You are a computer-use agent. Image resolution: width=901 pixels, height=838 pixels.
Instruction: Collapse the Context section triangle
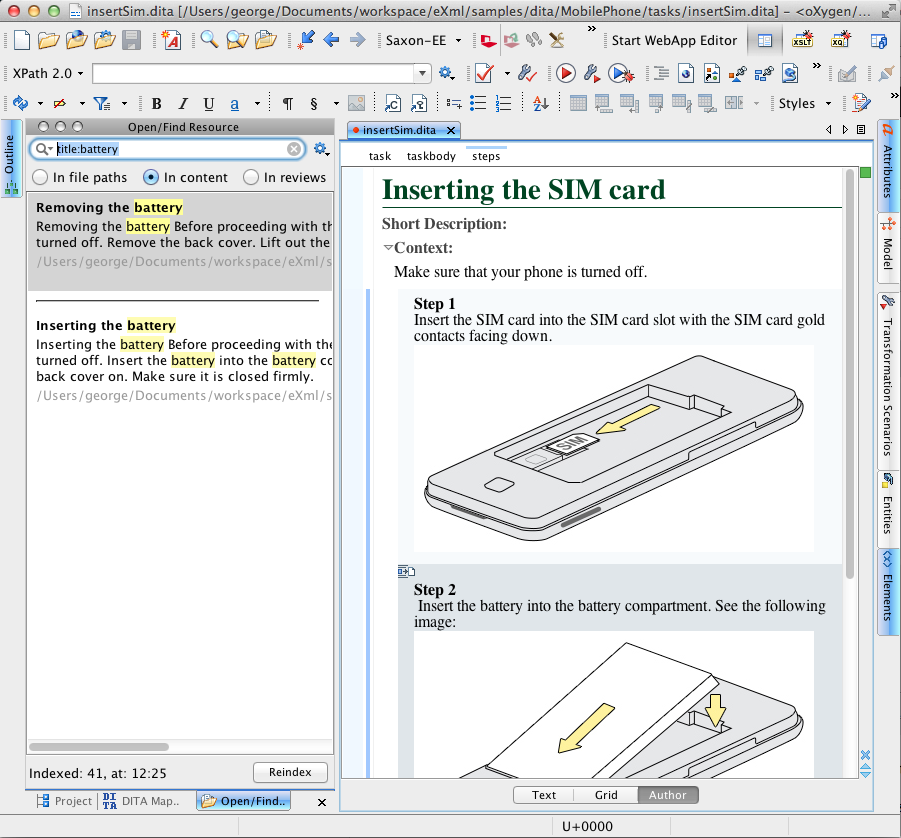(x=388, y=247)
